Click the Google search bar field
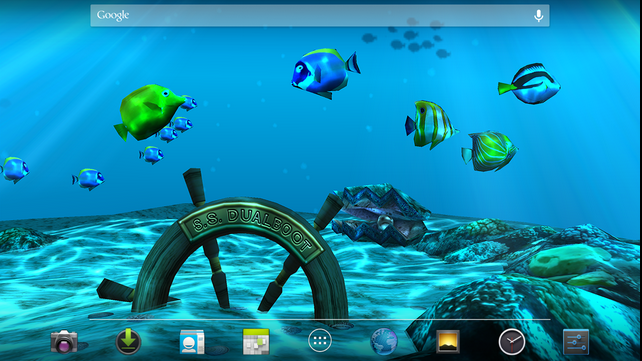 (x=320, y=16)
